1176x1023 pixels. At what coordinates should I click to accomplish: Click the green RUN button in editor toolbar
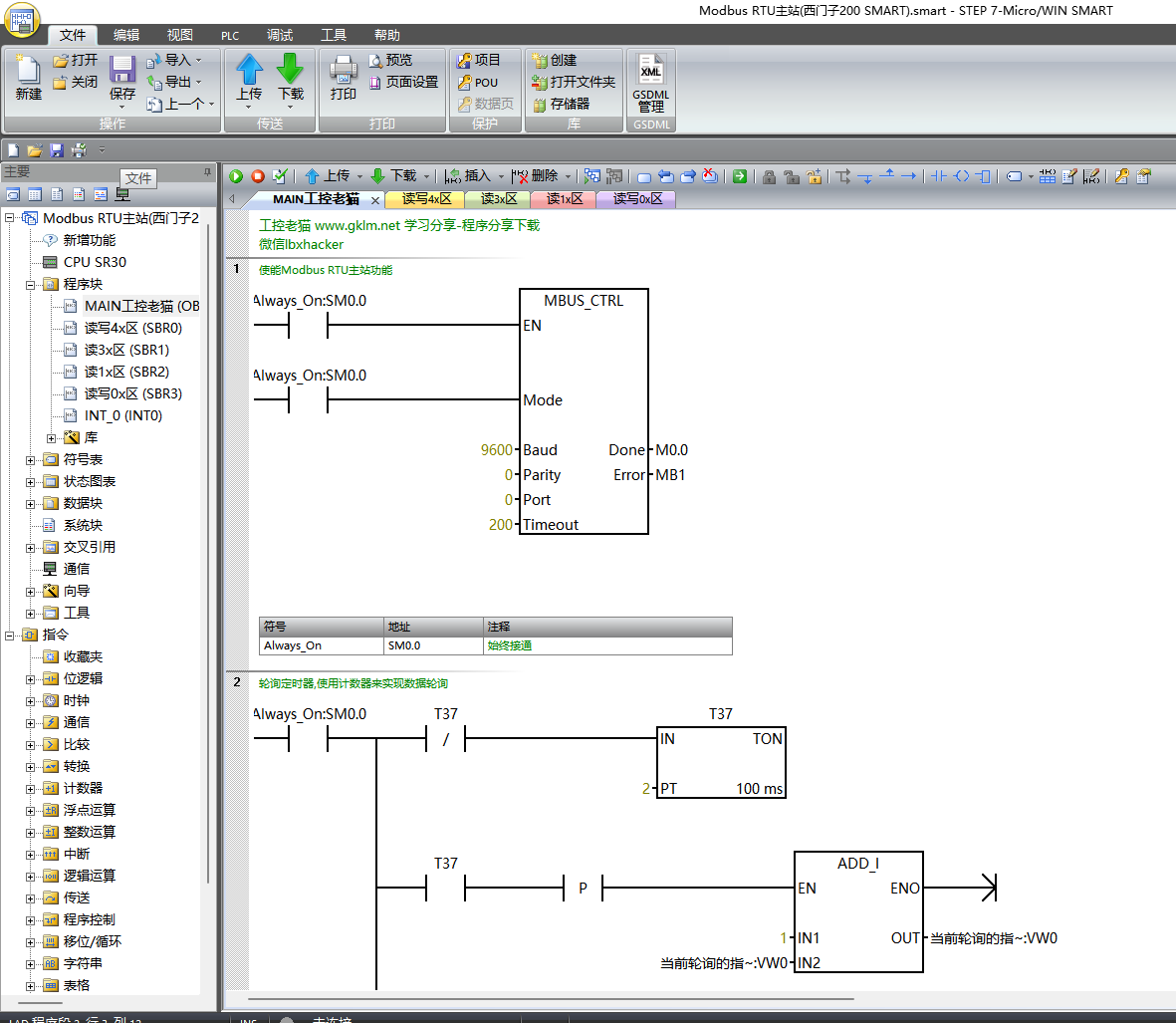(x=236, y=176)
